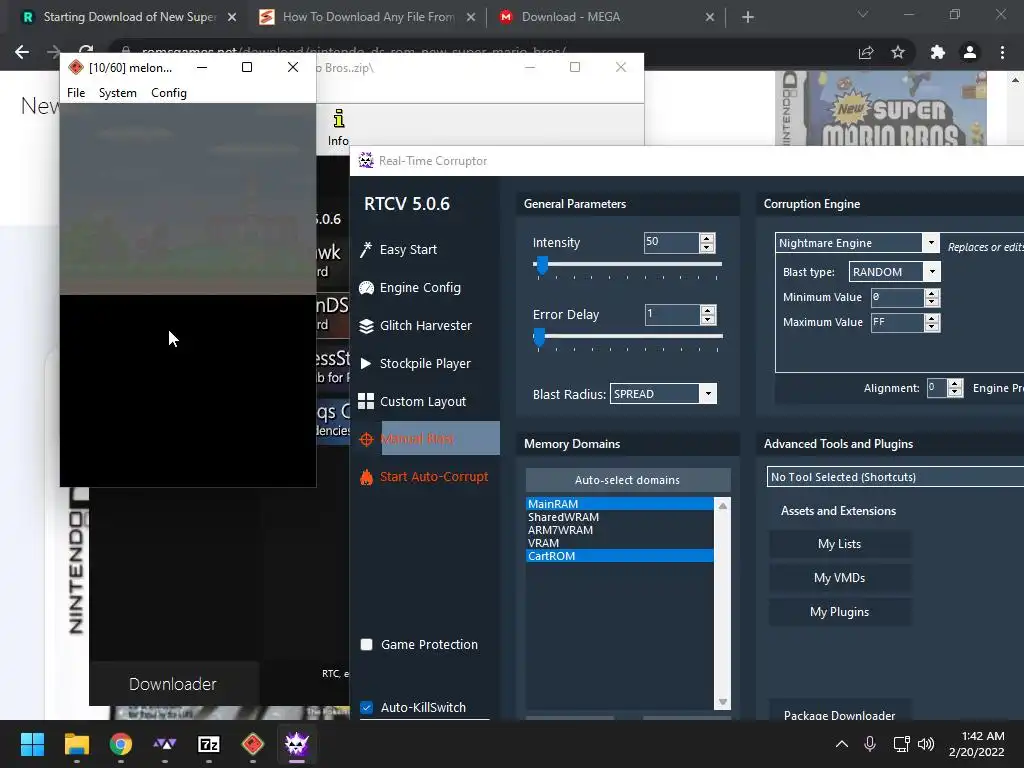This screenshot has width=1024, height=768.
Task: Click the Custom Layout grid icon
Action: [x=366, y=401]
